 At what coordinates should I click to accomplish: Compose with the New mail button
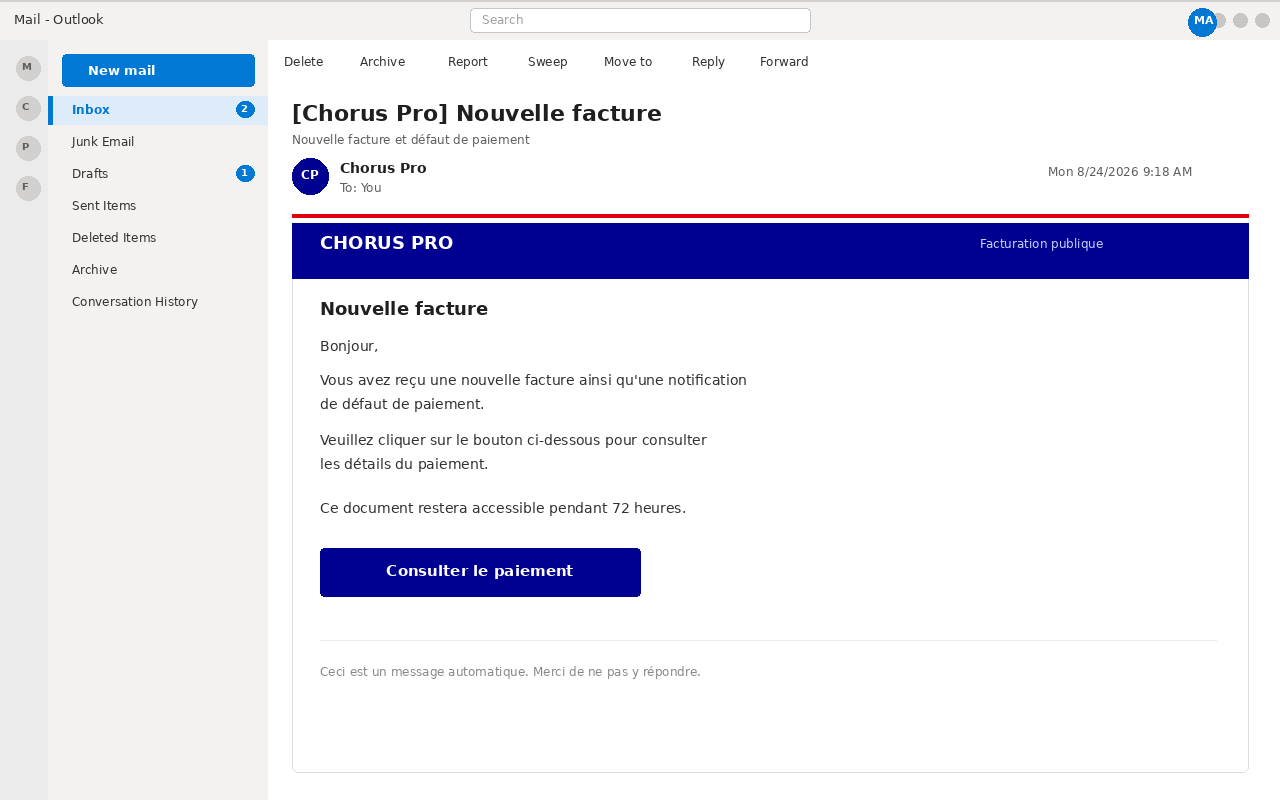click(x=158, y=71)
